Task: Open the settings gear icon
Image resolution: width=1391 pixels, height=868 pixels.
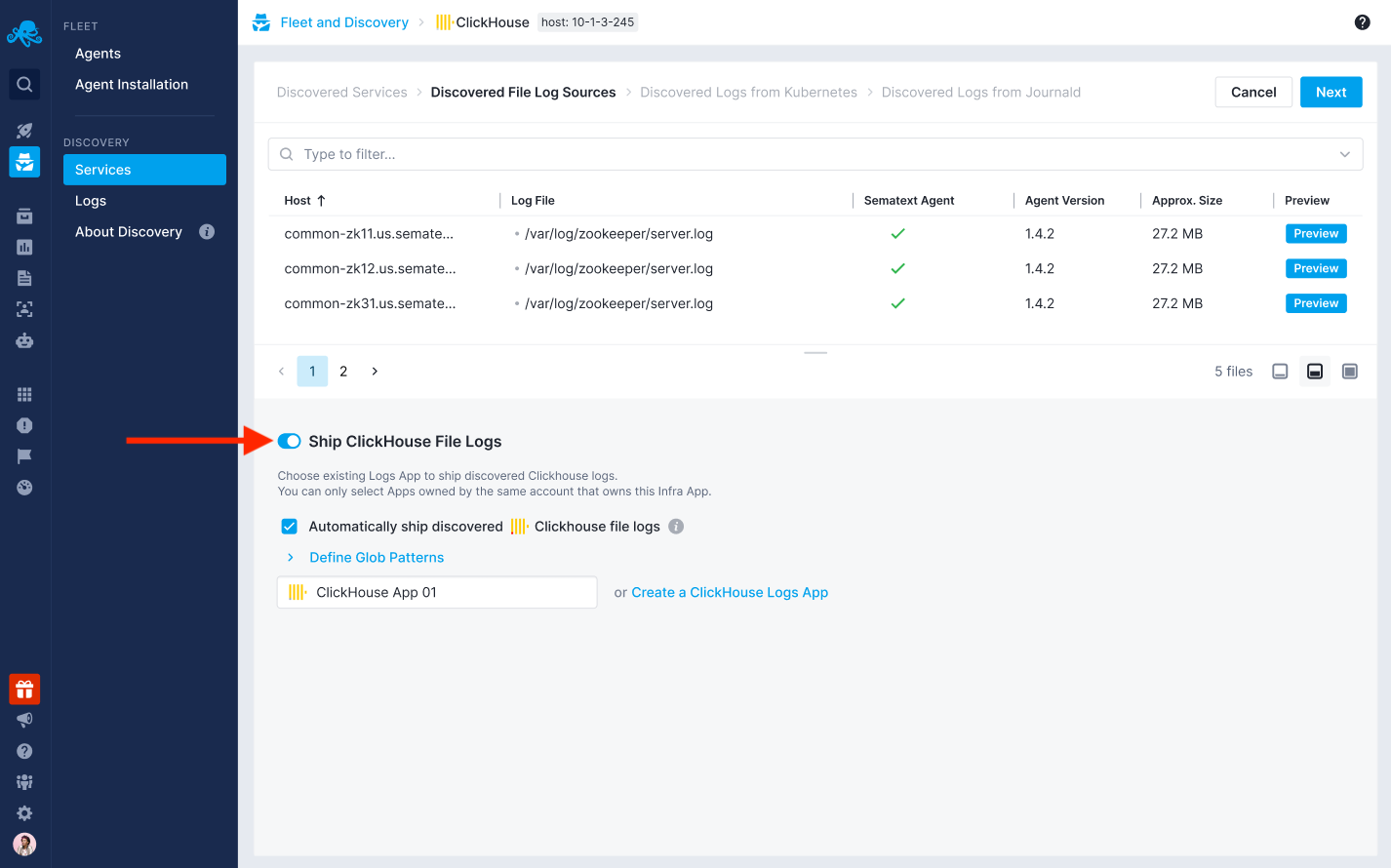Action: (24, 813)
